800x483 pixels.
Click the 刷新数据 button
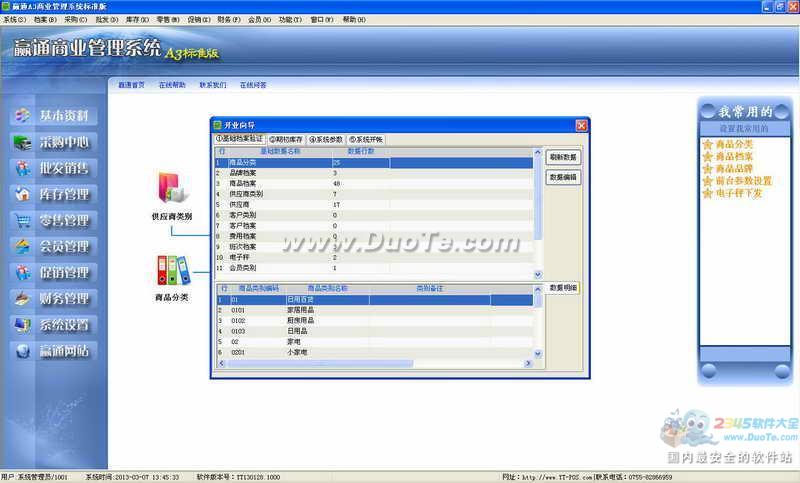tap(563, 158)
